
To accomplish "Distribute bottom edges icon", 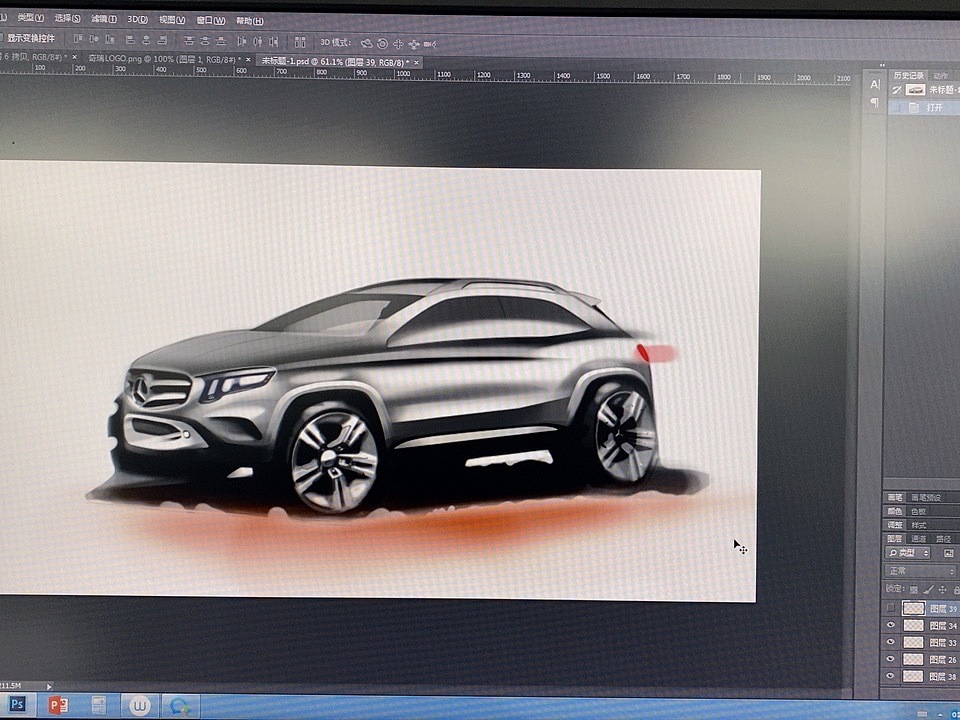I will pos(221,41).
